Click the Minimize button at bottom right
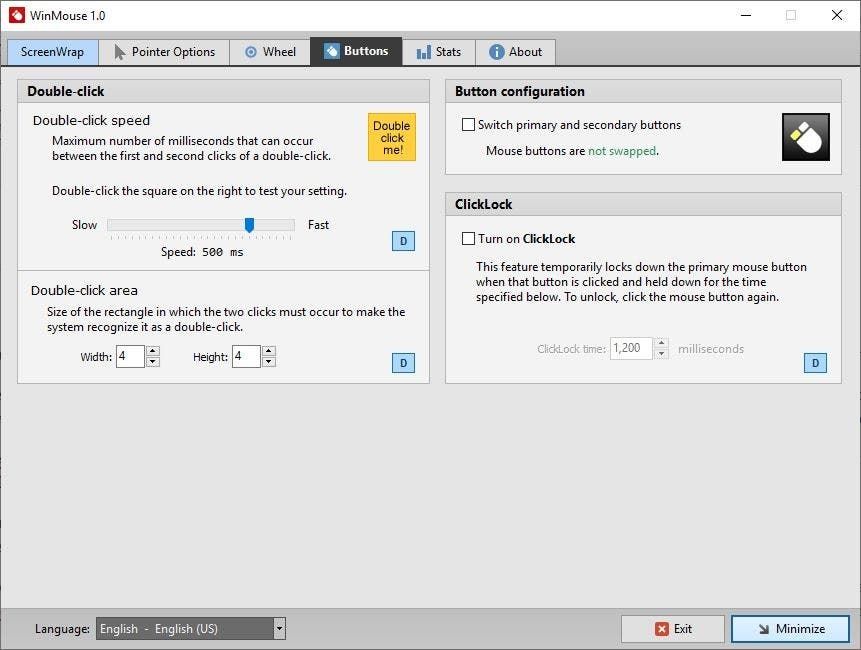This screenshot has width=861, height=650. click(791, 629)
